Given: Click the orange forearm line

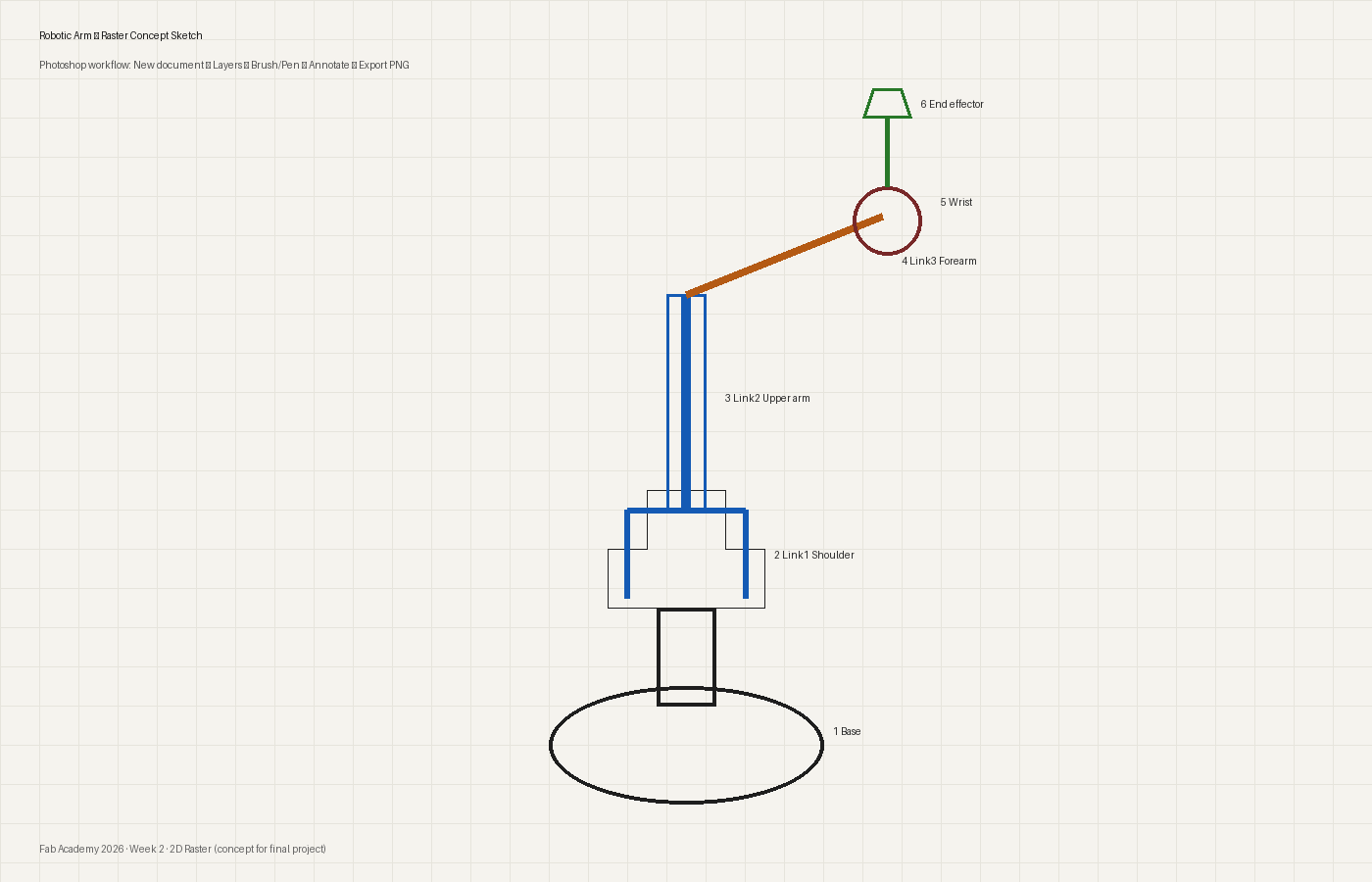Looking at the screenshot, I should pos(784,256).
